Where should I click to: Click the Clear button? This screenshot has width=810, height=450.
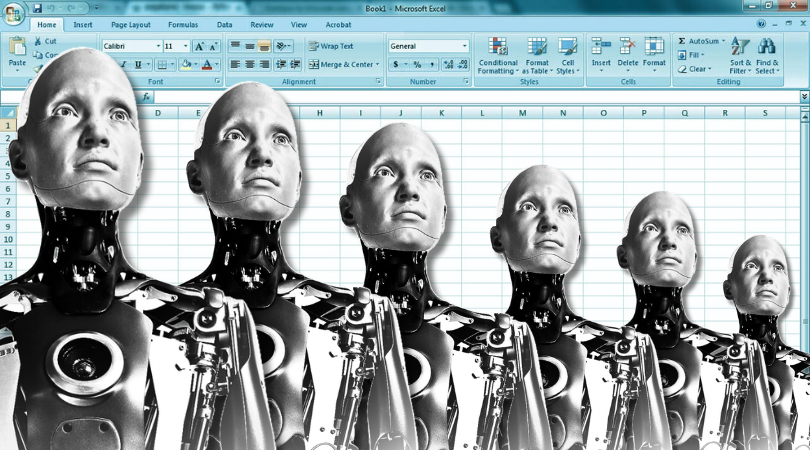[x=695, y=69]
